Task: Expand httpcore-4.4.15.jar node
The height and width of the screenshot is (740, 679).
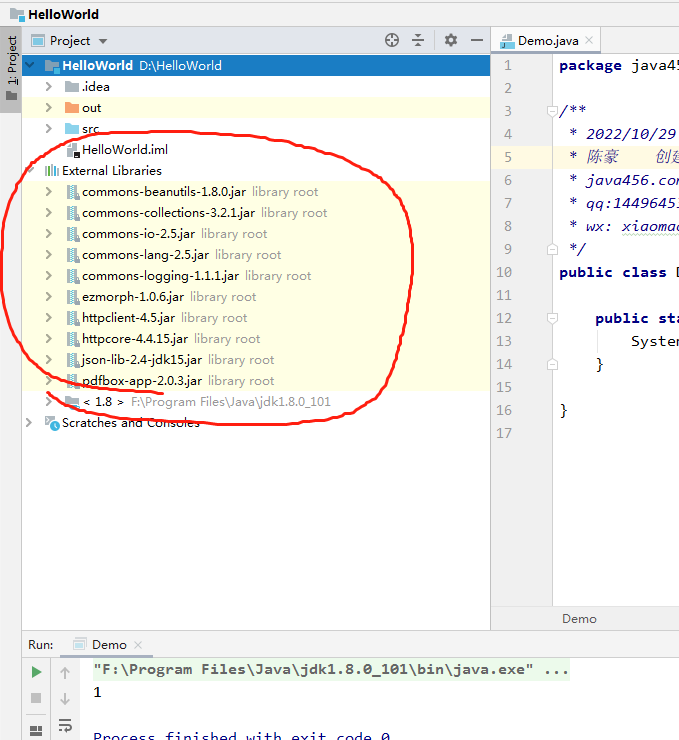Action: (x=49, y=338)
